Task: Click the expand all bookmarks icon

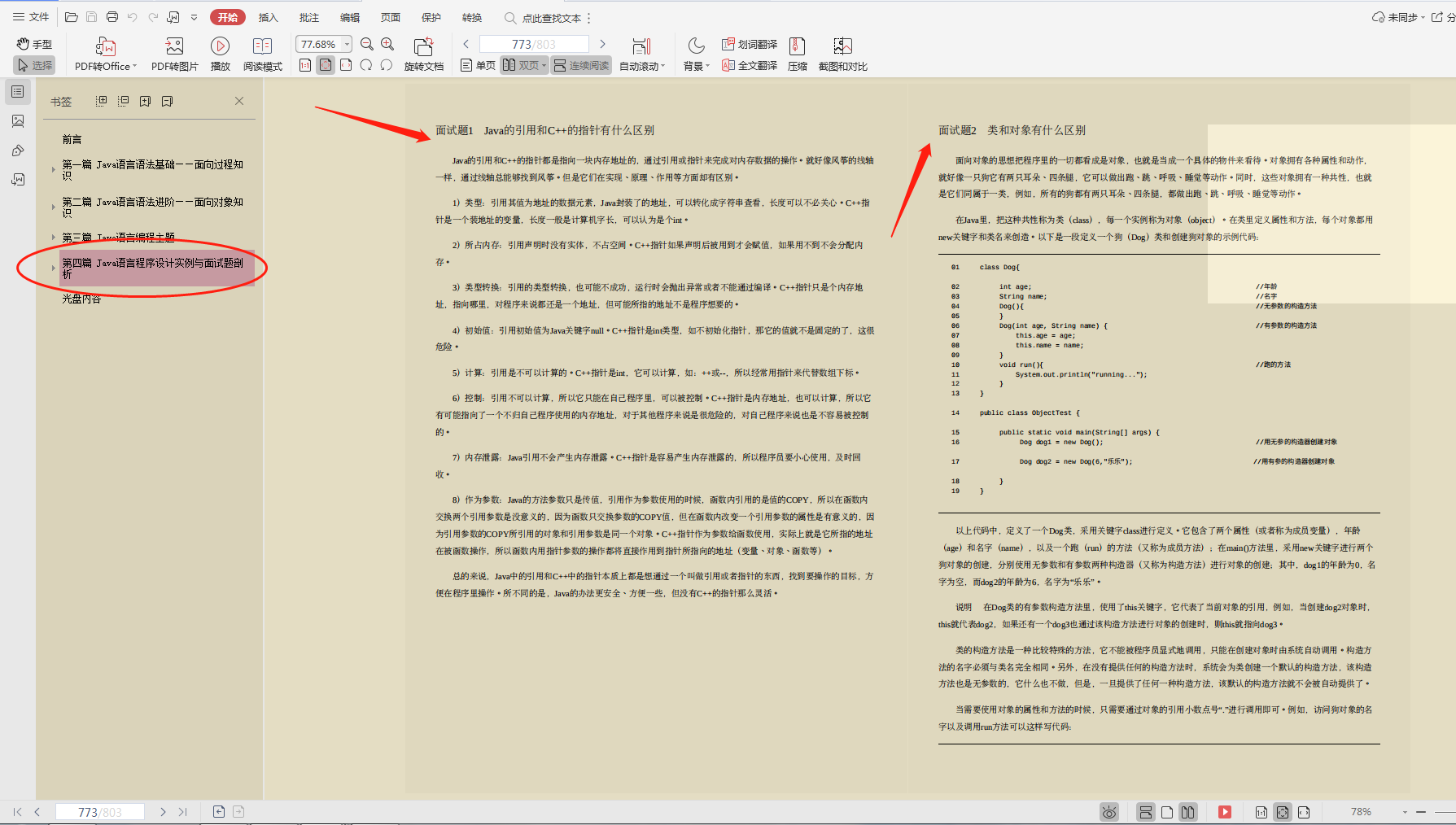Action: tap(102, 101)
